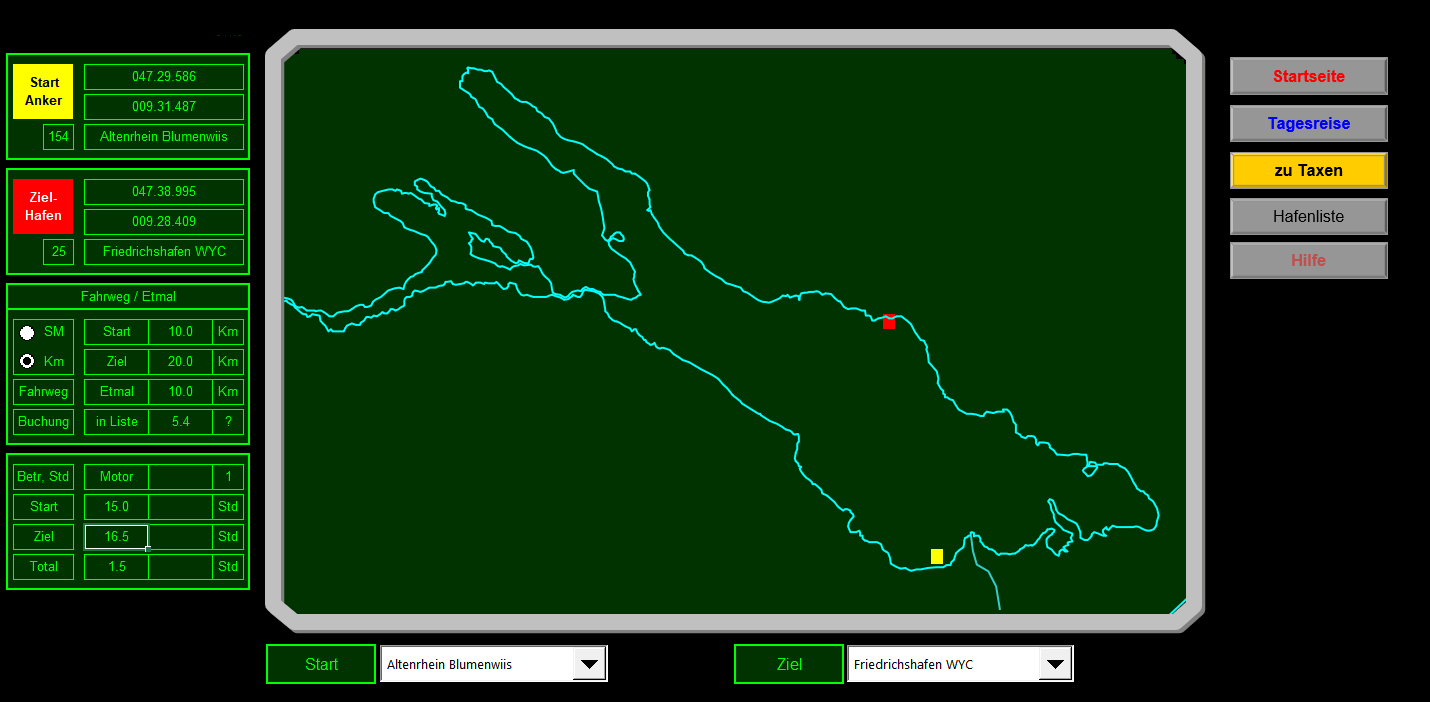Click harbor number 154
Screen dimensions: 1430x702
(x=59, y=136)
